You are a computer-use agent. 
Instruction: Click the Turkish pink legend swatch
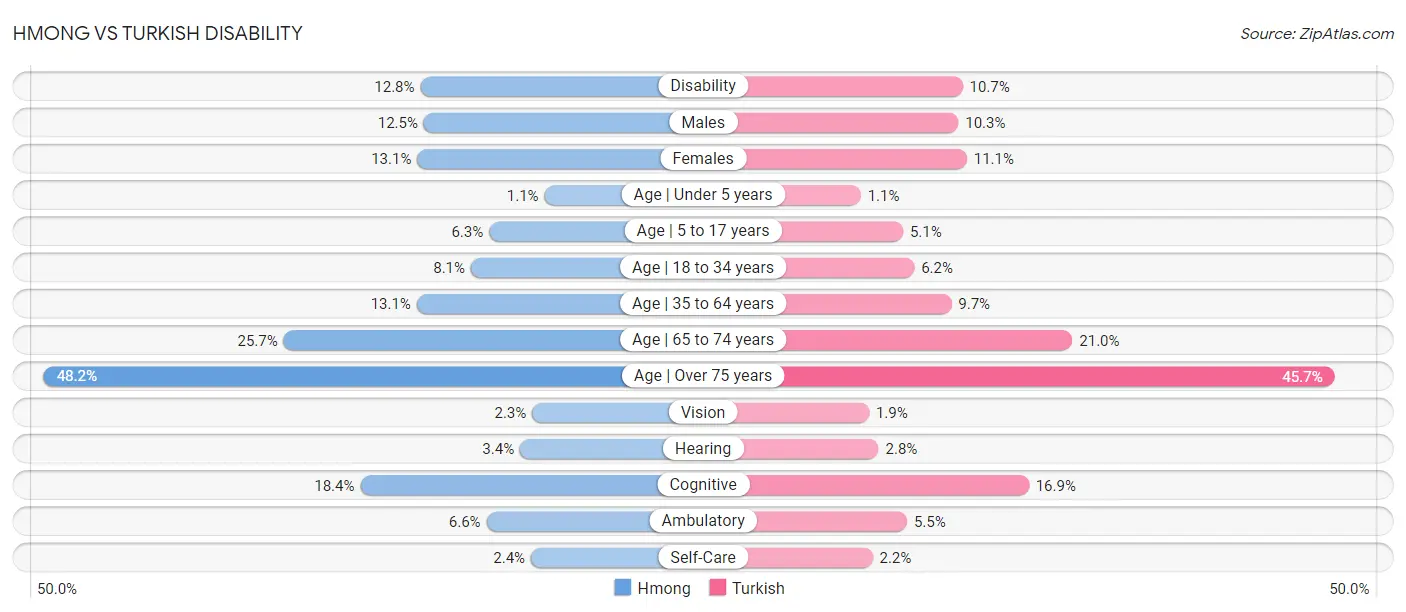tap(717, 588)
